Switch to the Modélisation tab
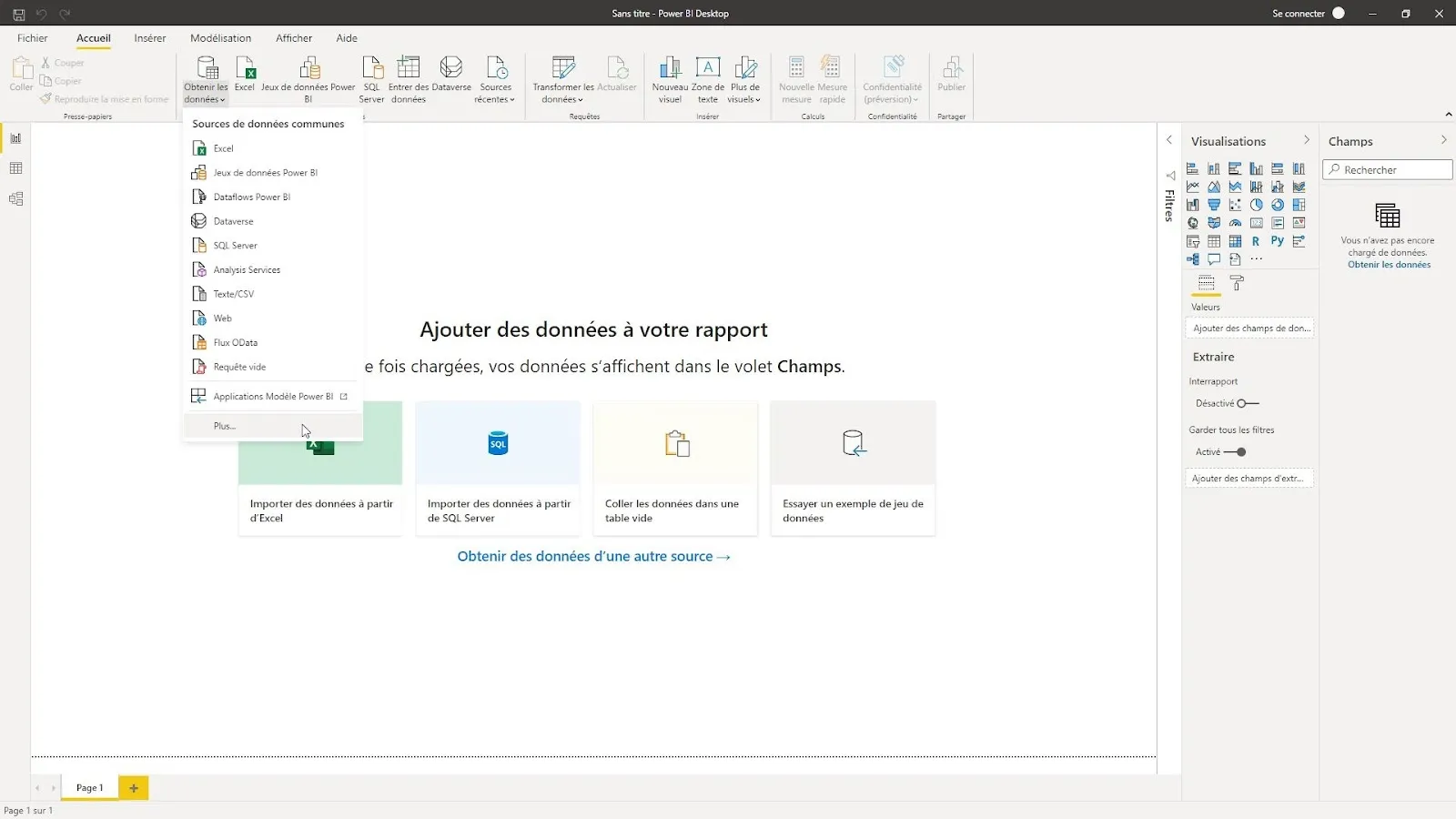Viewport: 1456px width, 819px height. coord(221,38)
